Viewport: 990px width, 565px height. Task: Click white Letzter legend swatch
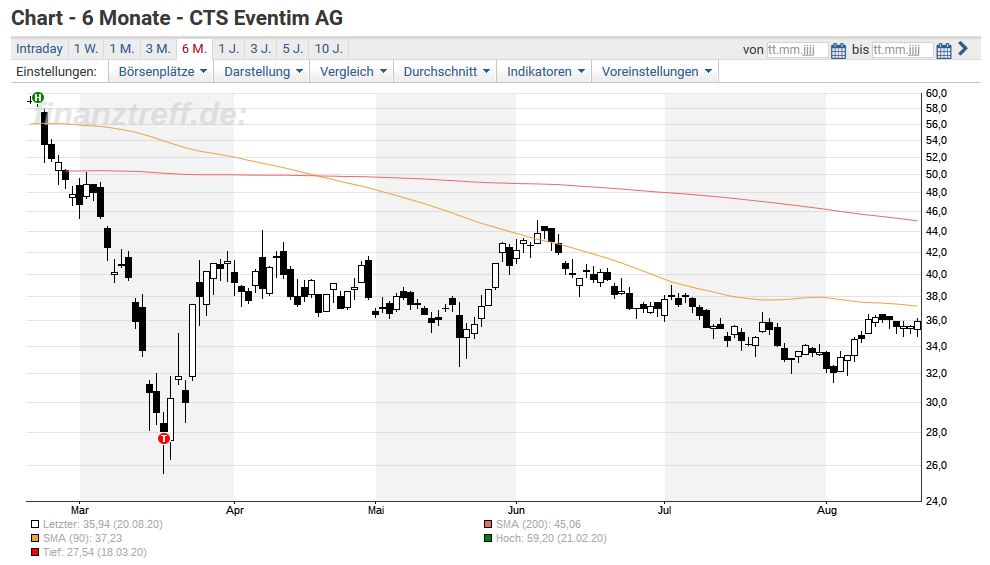point(35,524)
